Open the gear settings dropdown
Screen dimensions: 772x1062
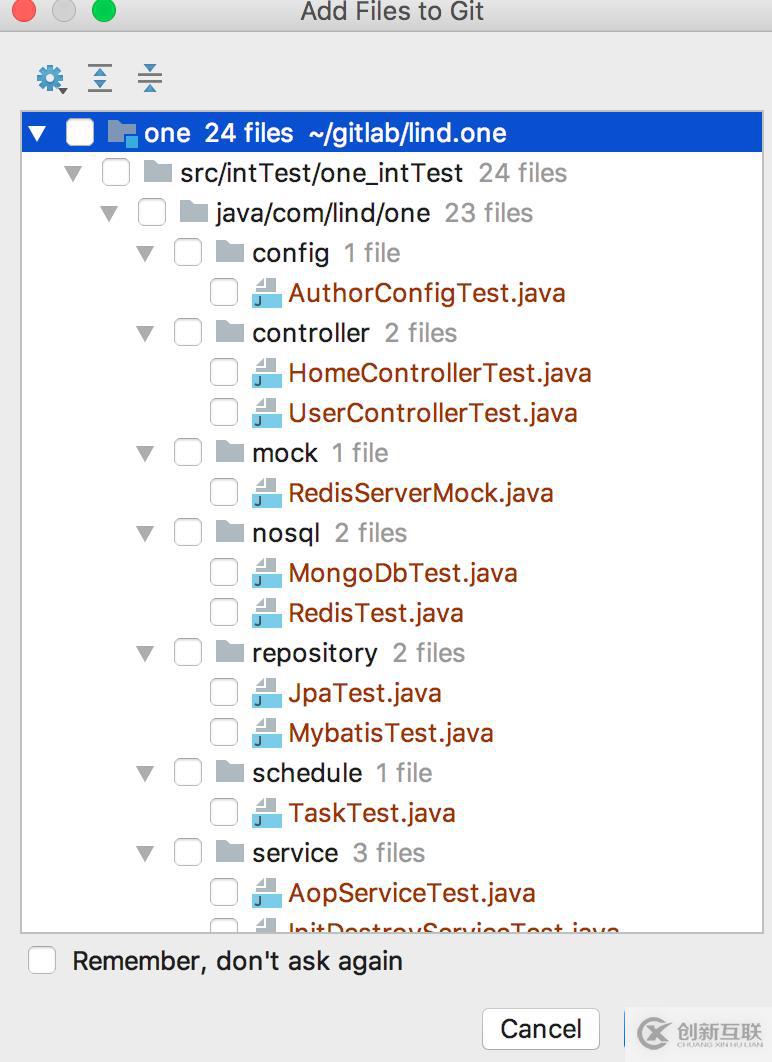click(x=49, y=78)
